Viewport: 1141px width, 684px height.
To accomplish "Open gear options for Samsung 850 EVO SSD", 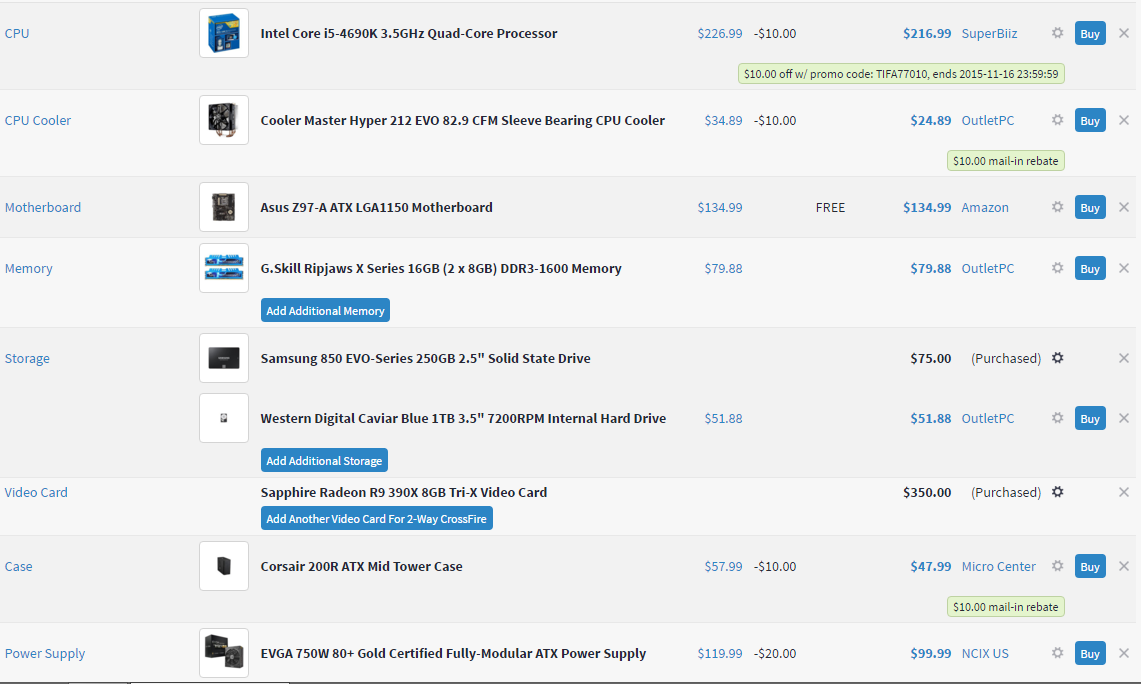I will click(x=1057, y=358).
